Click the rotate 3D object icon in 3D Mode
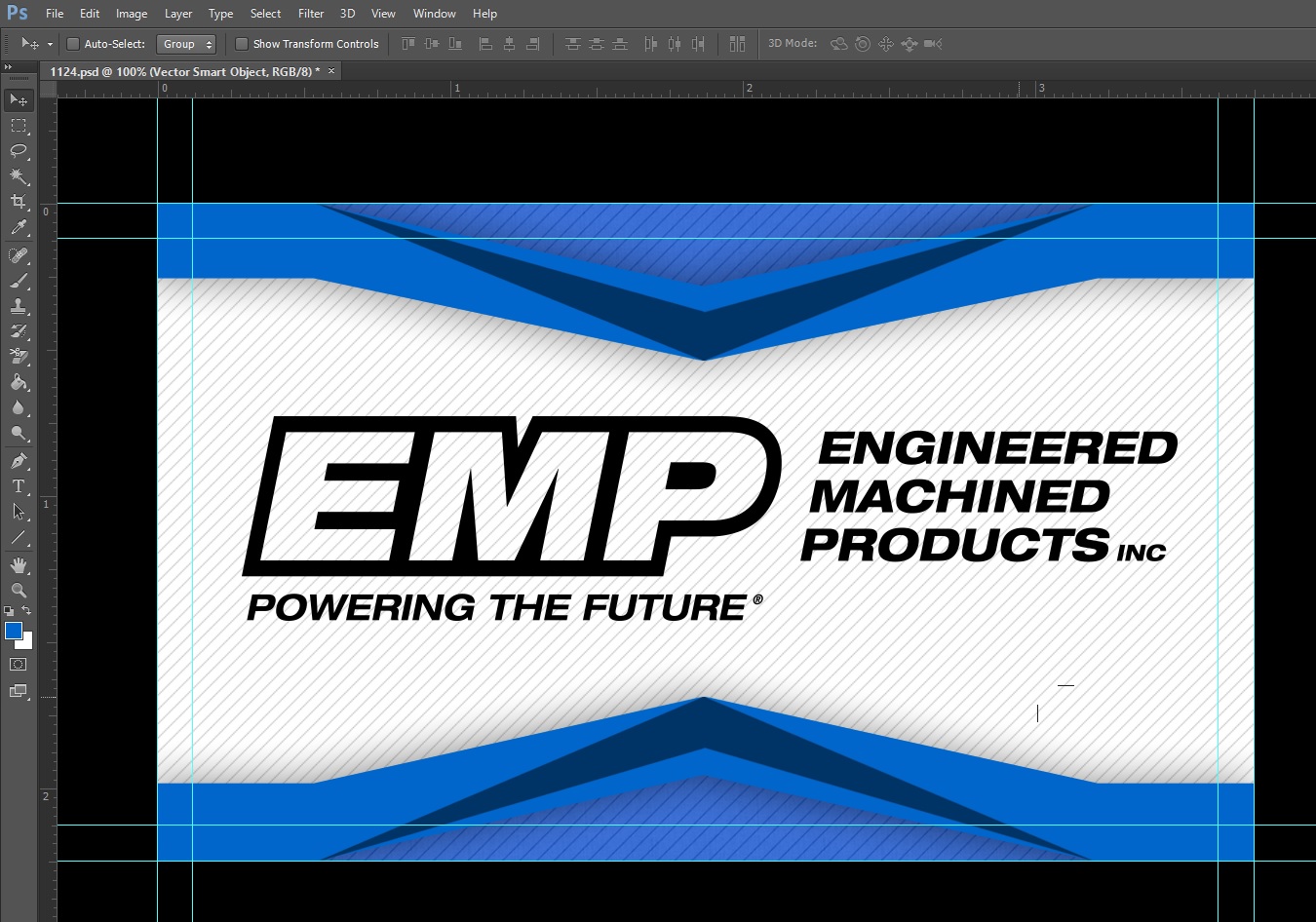This screenshot has width=1316, height=922. coord(838,44)
